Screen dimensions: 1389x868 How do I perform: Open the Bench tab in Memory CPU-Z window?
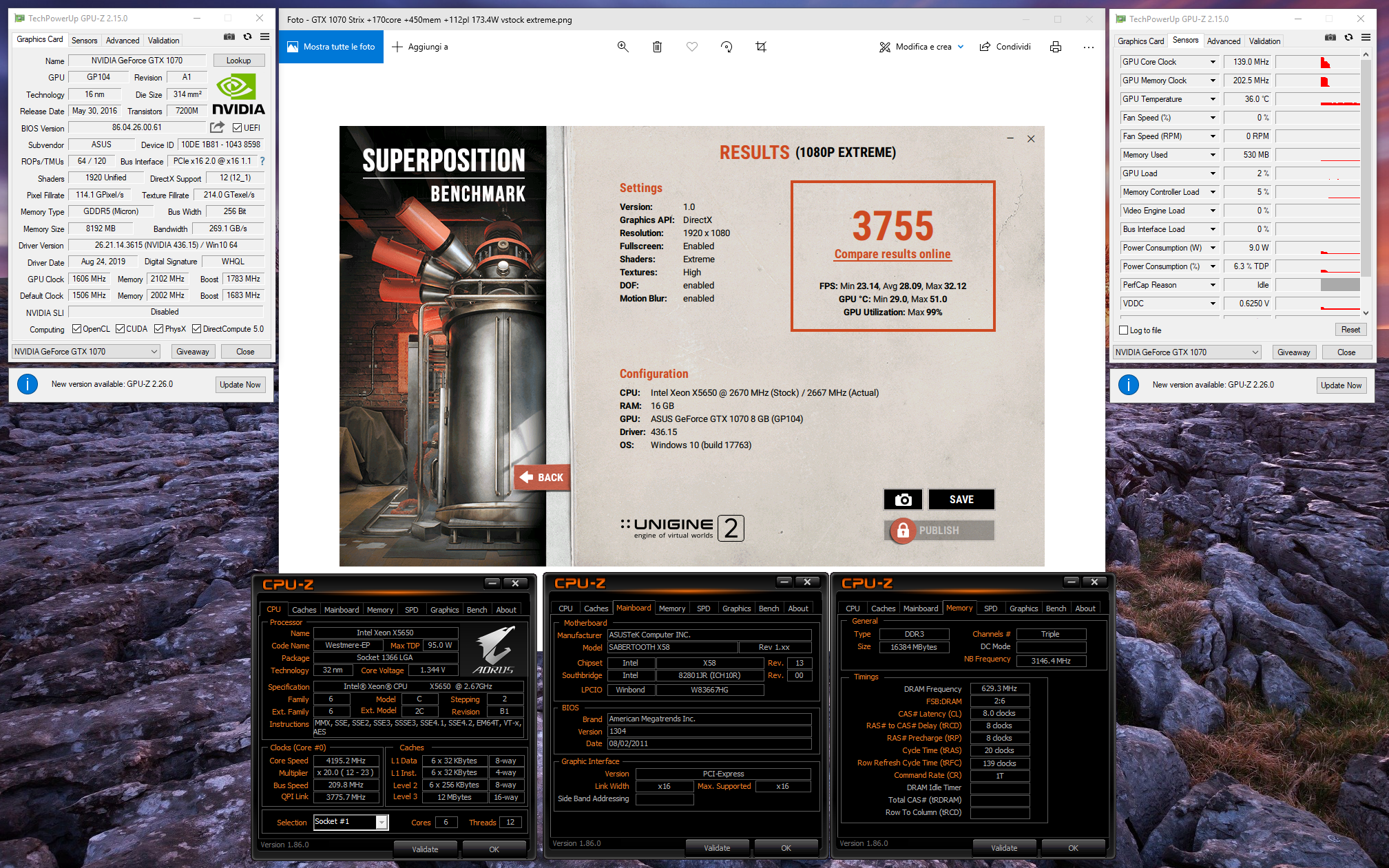[1056, 608]
